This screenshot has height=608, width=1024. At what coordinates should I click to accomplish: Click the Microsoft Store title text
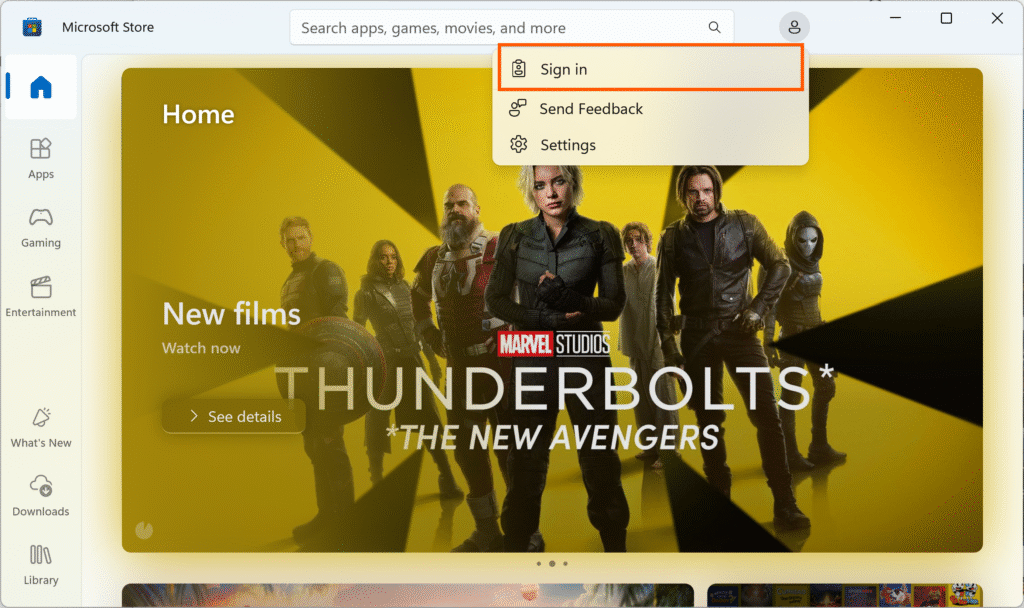coord(108,27)
